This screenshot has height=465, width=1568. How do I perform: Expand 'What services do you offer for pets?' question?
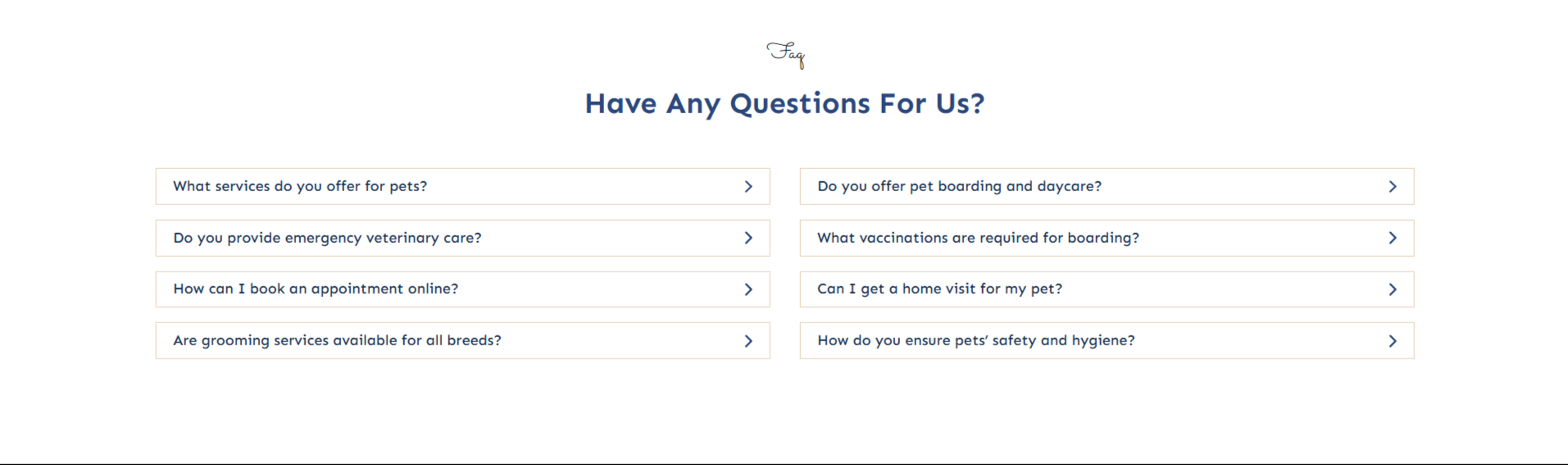click(300, 186)
